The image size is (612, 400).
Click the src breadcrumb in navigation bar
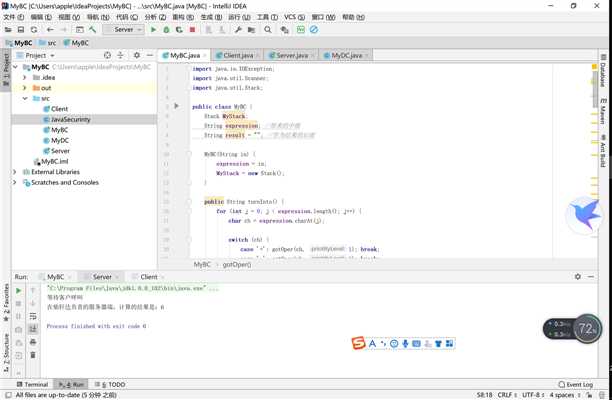[48, 43]
